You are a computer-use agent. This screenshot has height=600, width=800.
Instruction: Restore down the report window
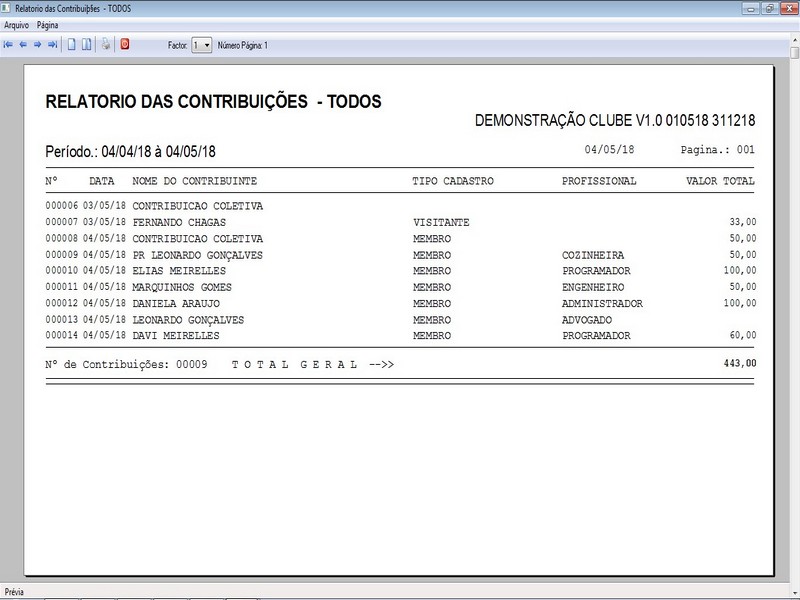coord(769,9)
